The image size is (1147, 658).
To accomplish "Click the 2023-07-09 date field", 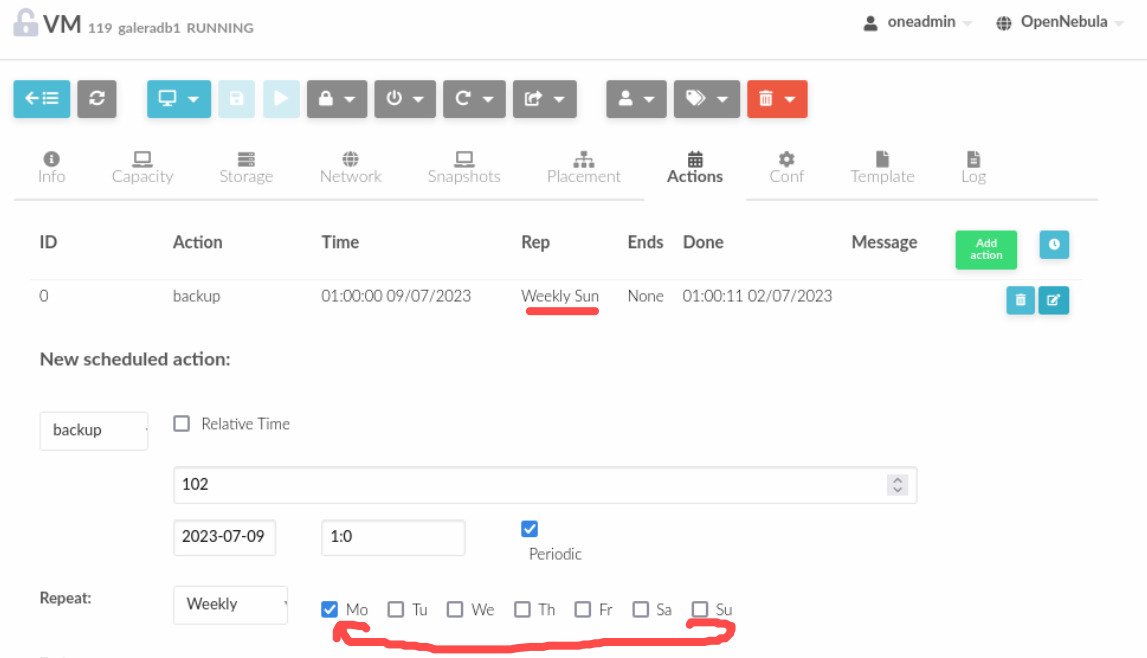I will [224, 537].
